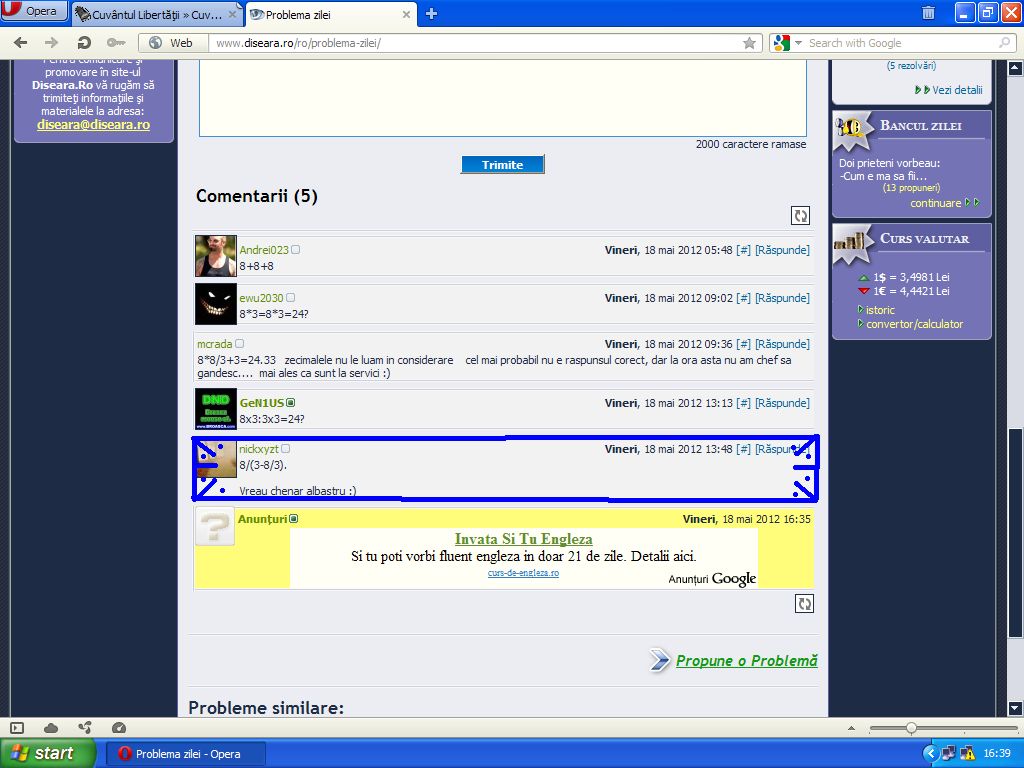Reply to Andrei023 via Răspunde

coord(782,250)
